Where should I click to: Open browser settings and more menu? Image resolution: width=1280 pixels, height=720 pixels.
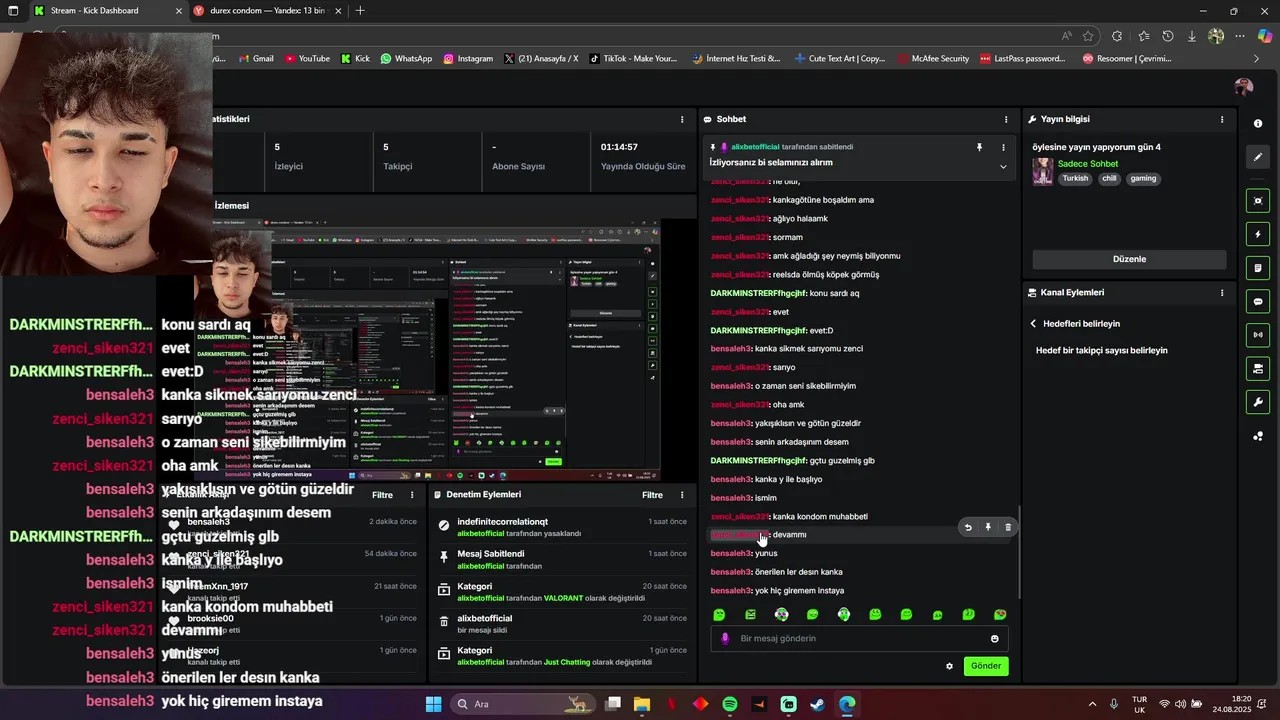pyautogui.click(x=1240, y=36)
